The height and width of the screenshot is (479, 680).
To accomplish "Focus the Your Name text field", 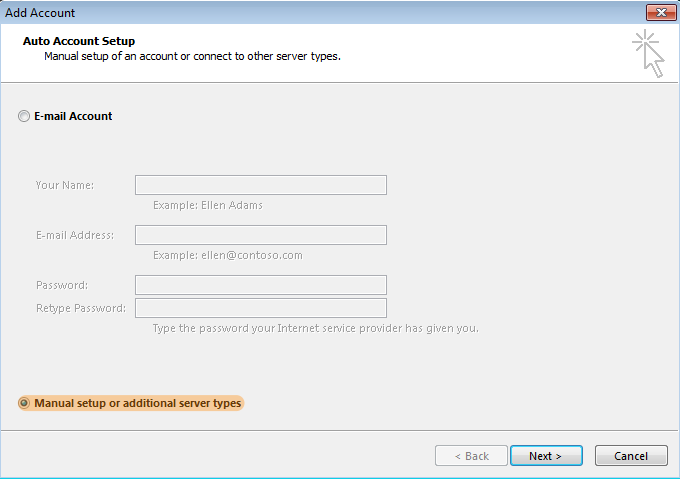I will [261, 185].
